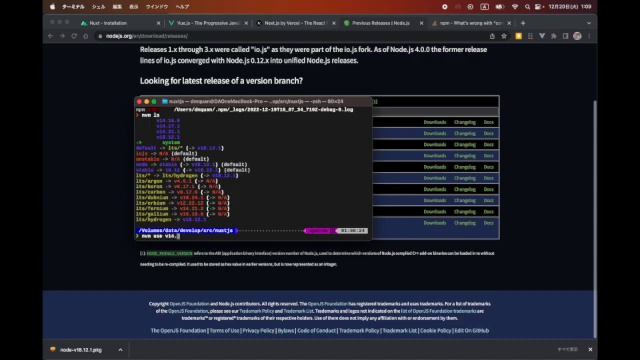Open the Cookie Policy footer link
The width and height of the screenshot is (640, 360).
tap(436, 331)
